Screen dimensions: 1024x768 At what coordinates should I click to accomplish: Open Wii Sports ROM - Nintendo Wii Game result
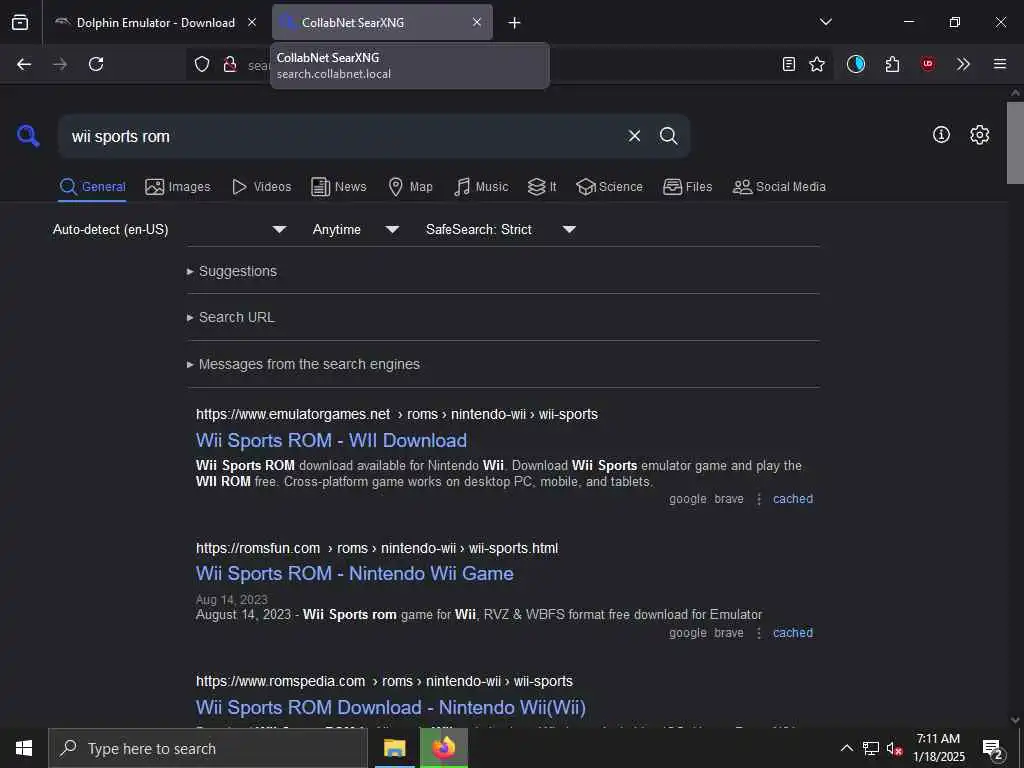[x=355, y=573]
